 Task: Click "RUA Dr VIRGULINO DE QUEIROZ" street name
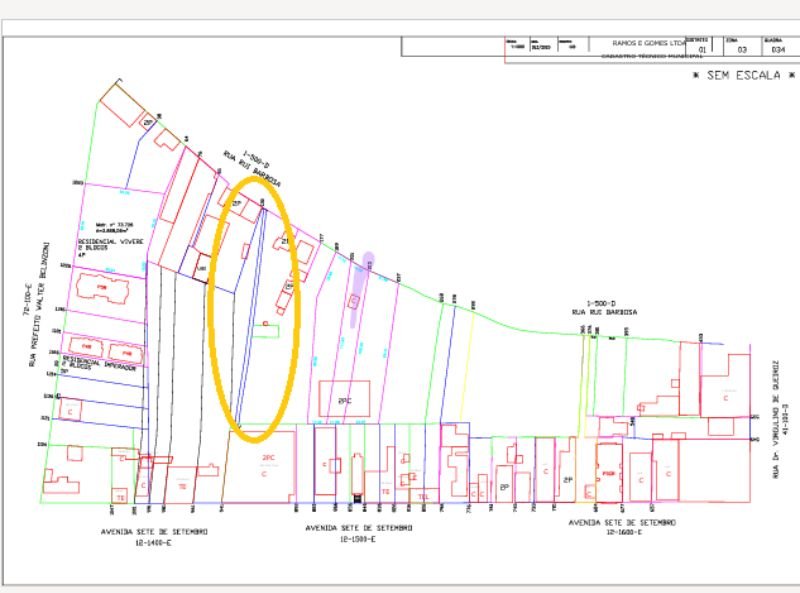(x=776, y=419)
